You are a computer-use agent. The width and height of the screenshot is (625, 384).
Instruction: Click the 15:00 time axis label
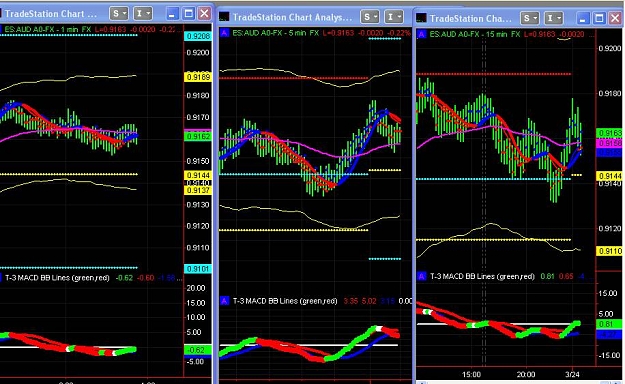(x=471, y=374)
